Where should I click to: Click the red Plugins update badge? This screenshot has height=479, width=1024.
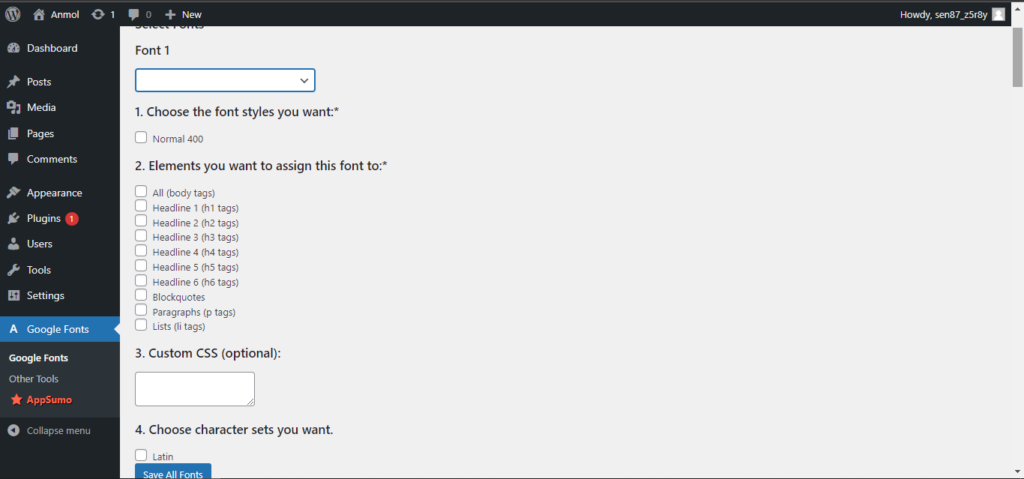(72, 218)
